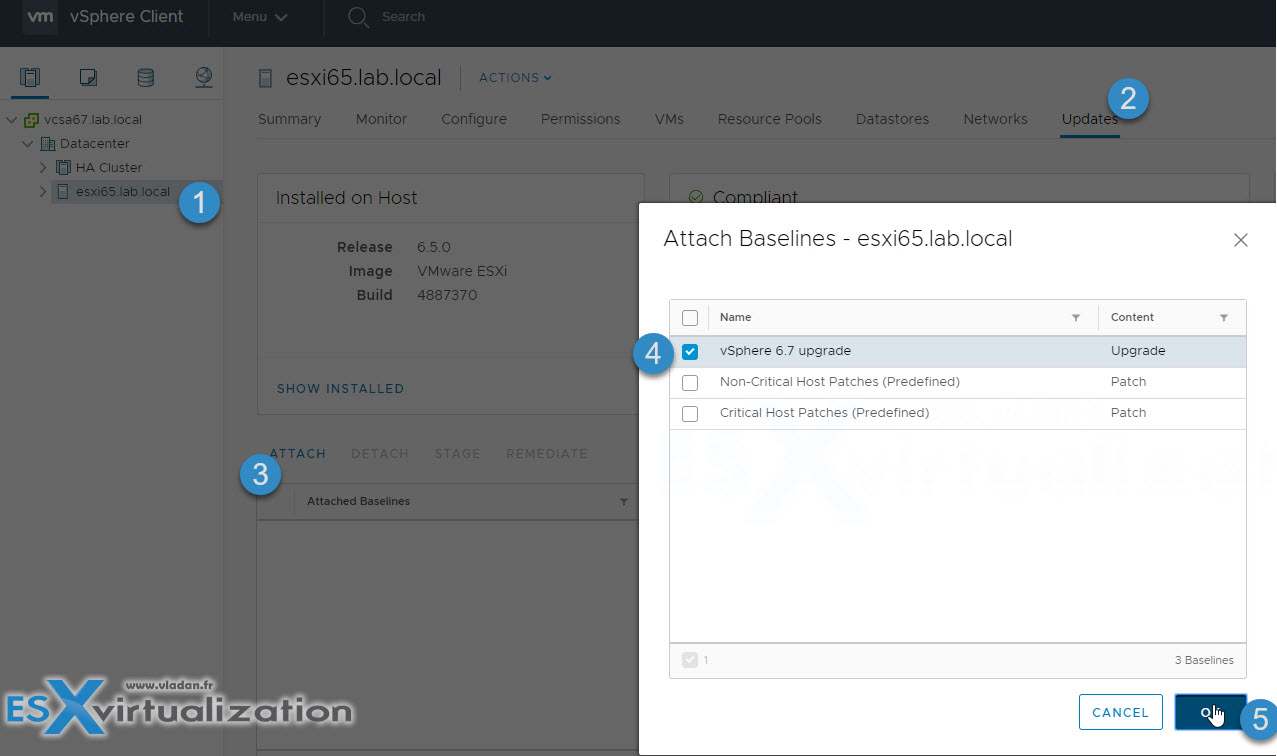Click the 'VMware ESXi' image value

pyautogui.click(x=462, y=272)
